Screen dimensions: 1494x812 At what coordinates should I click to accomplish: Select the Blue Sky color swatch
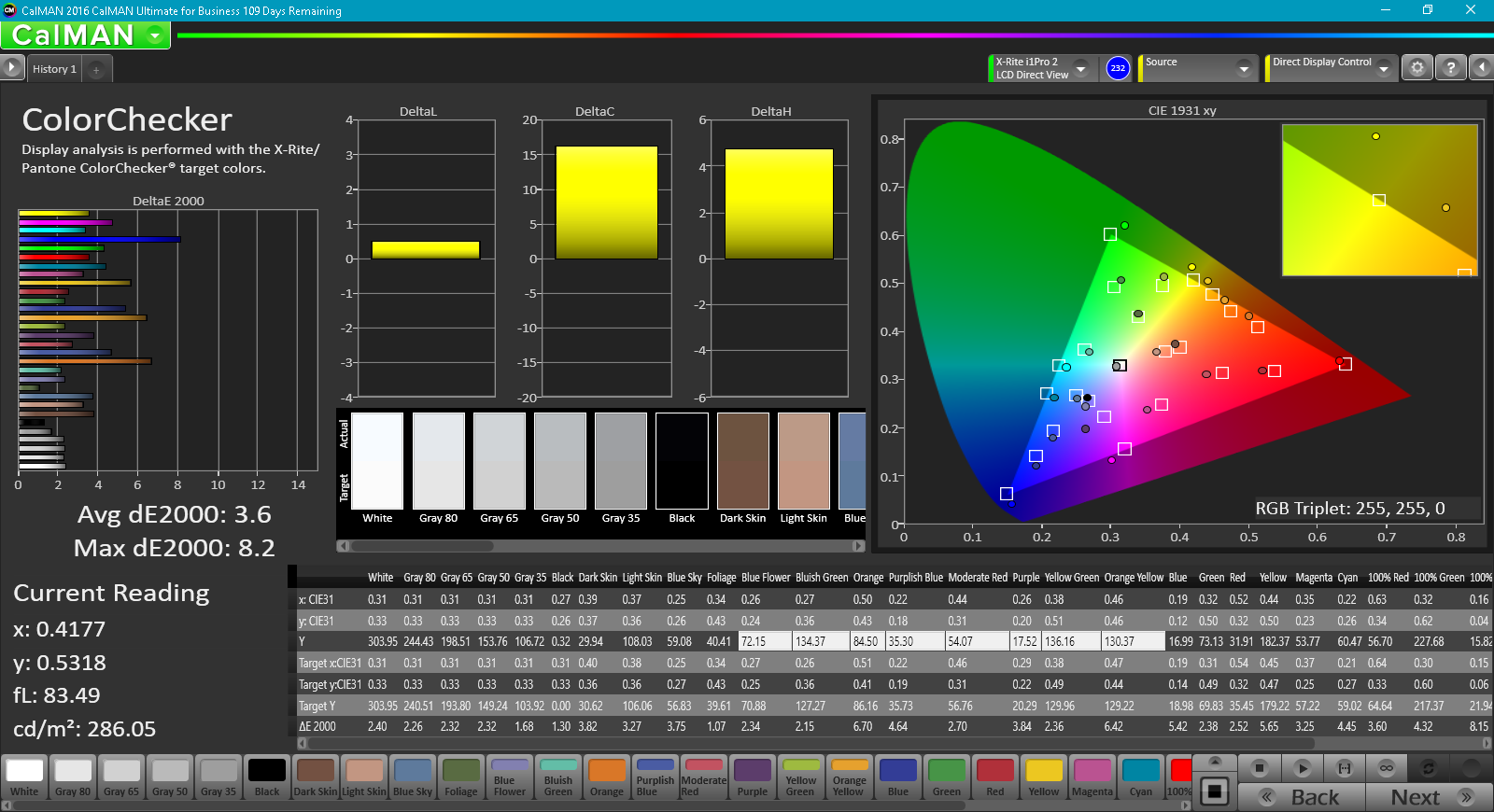point(413,777)
